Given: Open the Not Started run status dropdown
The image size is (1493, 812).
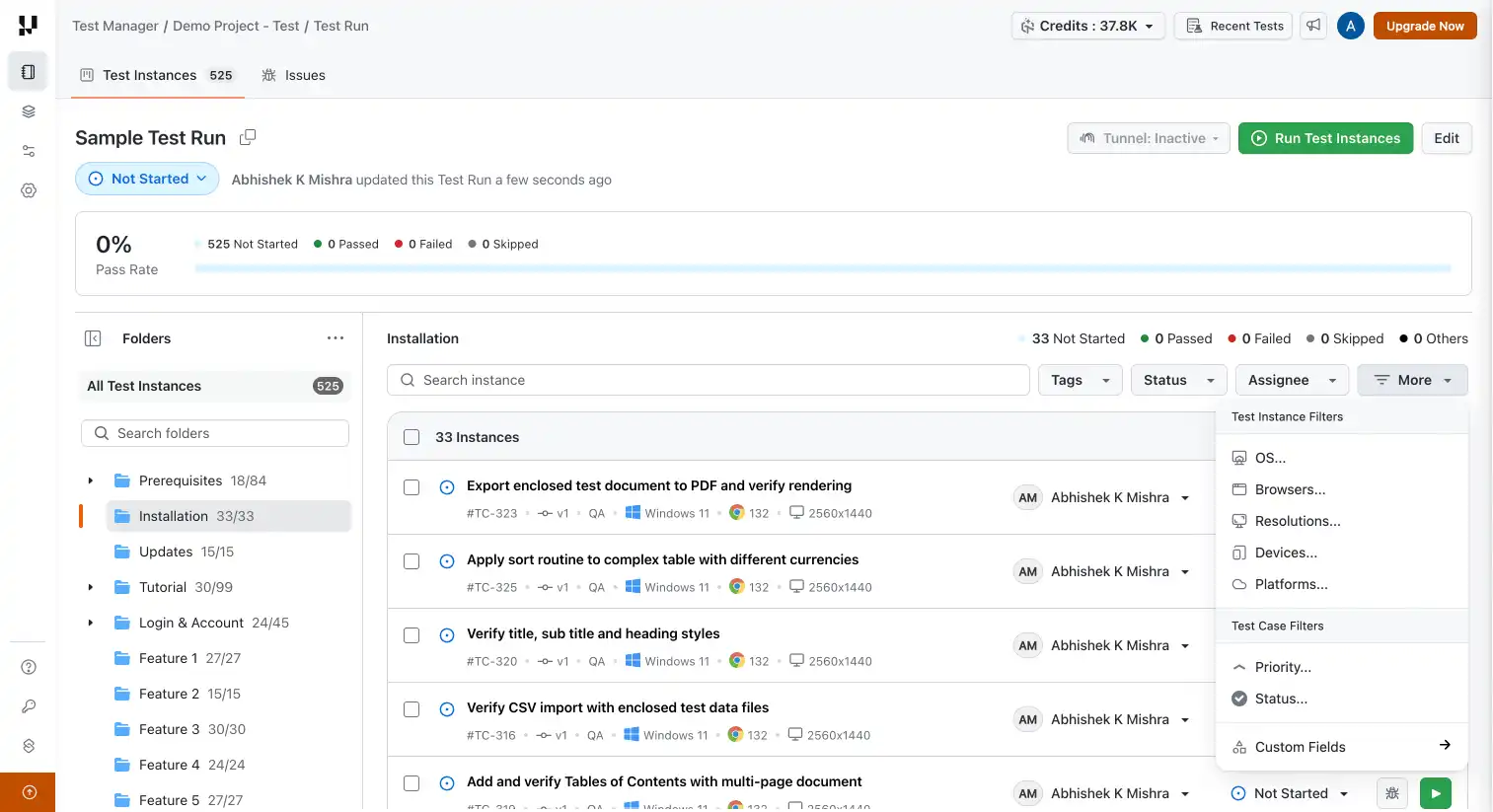Looking at the screenshot, I should pos(147,179).
